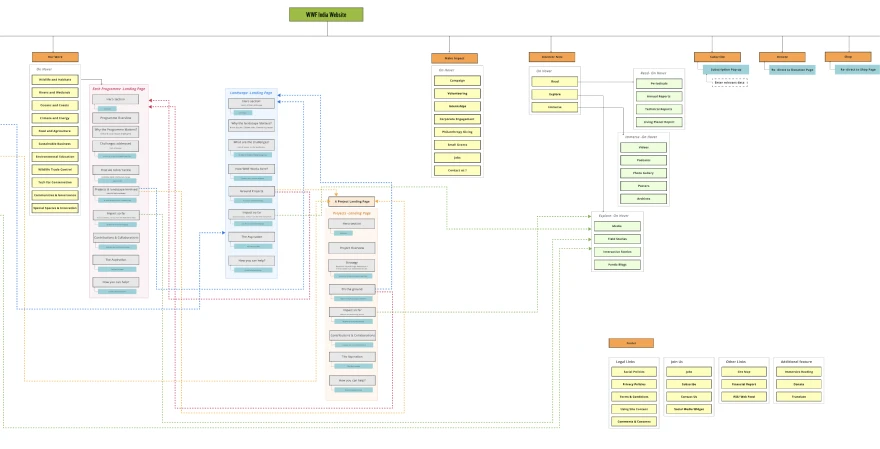Click the Around Projects section box

(x=251, y=191)
